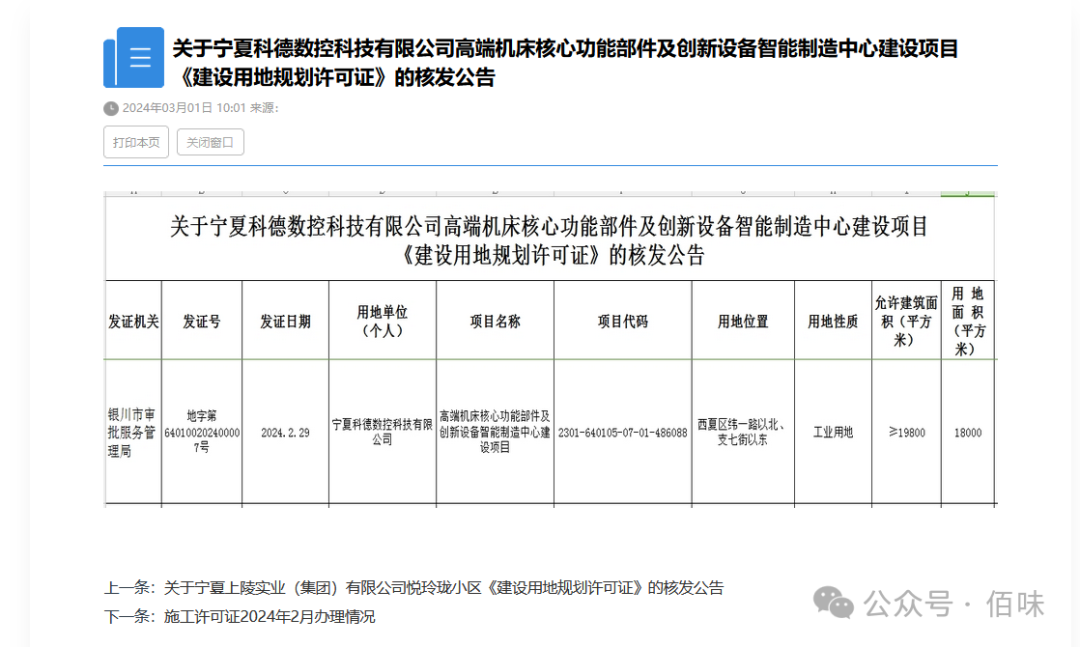The width and height of the screenshot is (1080, 647).
Task: Open the next article 施工许可证2024年2月办理情况
Action: [269, 616]
